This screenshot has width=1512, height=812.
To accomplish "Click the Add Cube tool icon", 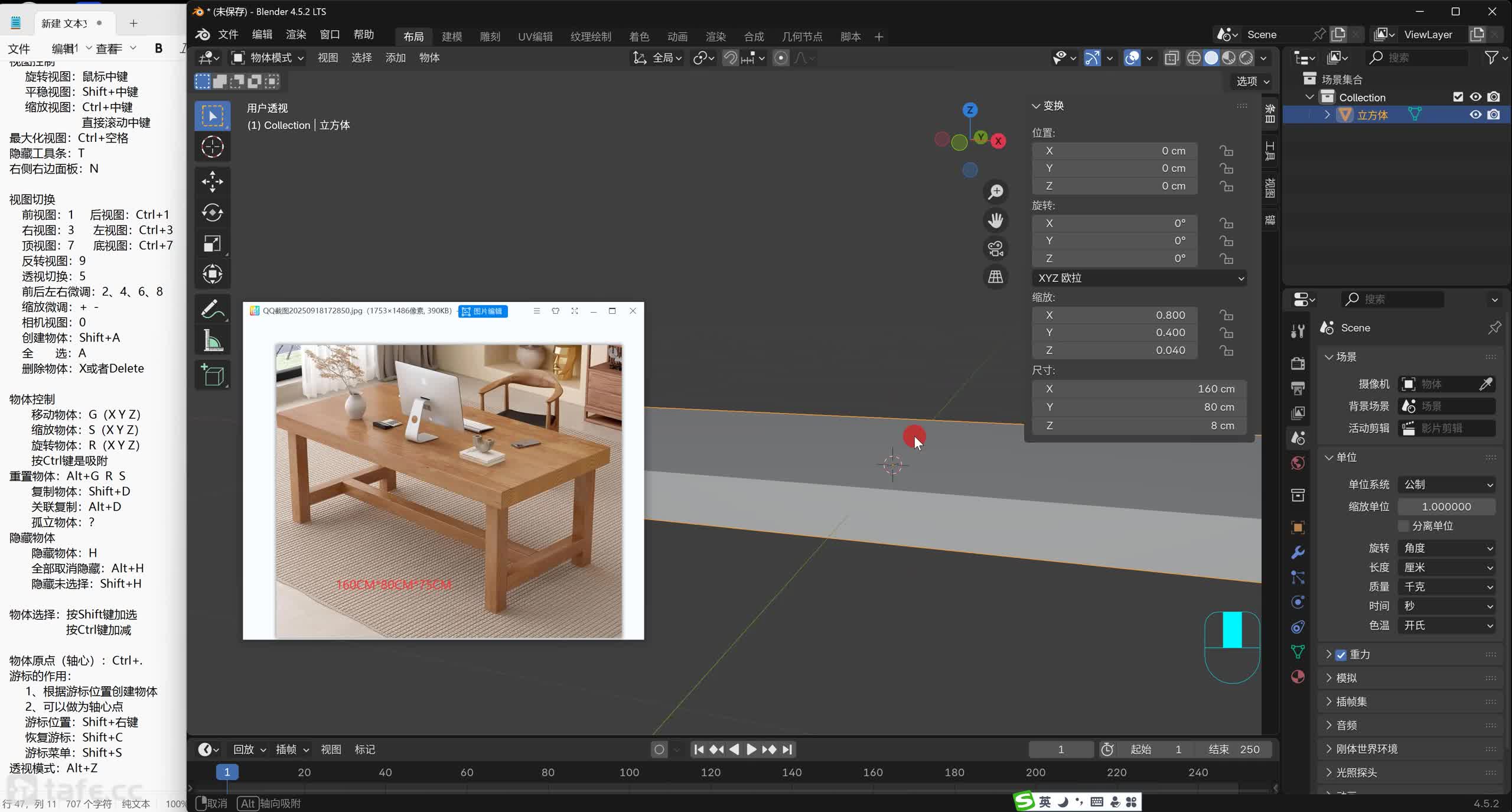I will tap(212, 375).
